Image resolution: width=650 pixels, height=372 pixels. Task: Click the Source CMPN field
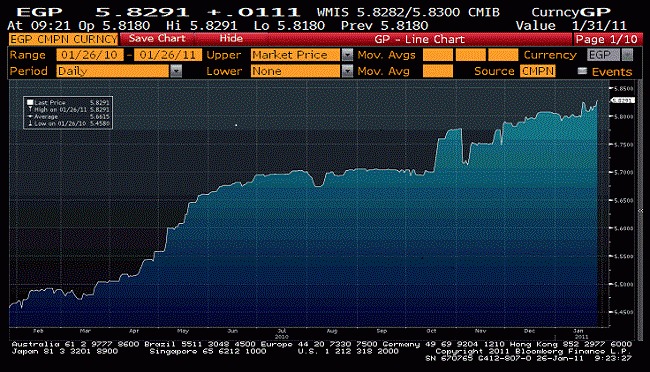[538, 71]
